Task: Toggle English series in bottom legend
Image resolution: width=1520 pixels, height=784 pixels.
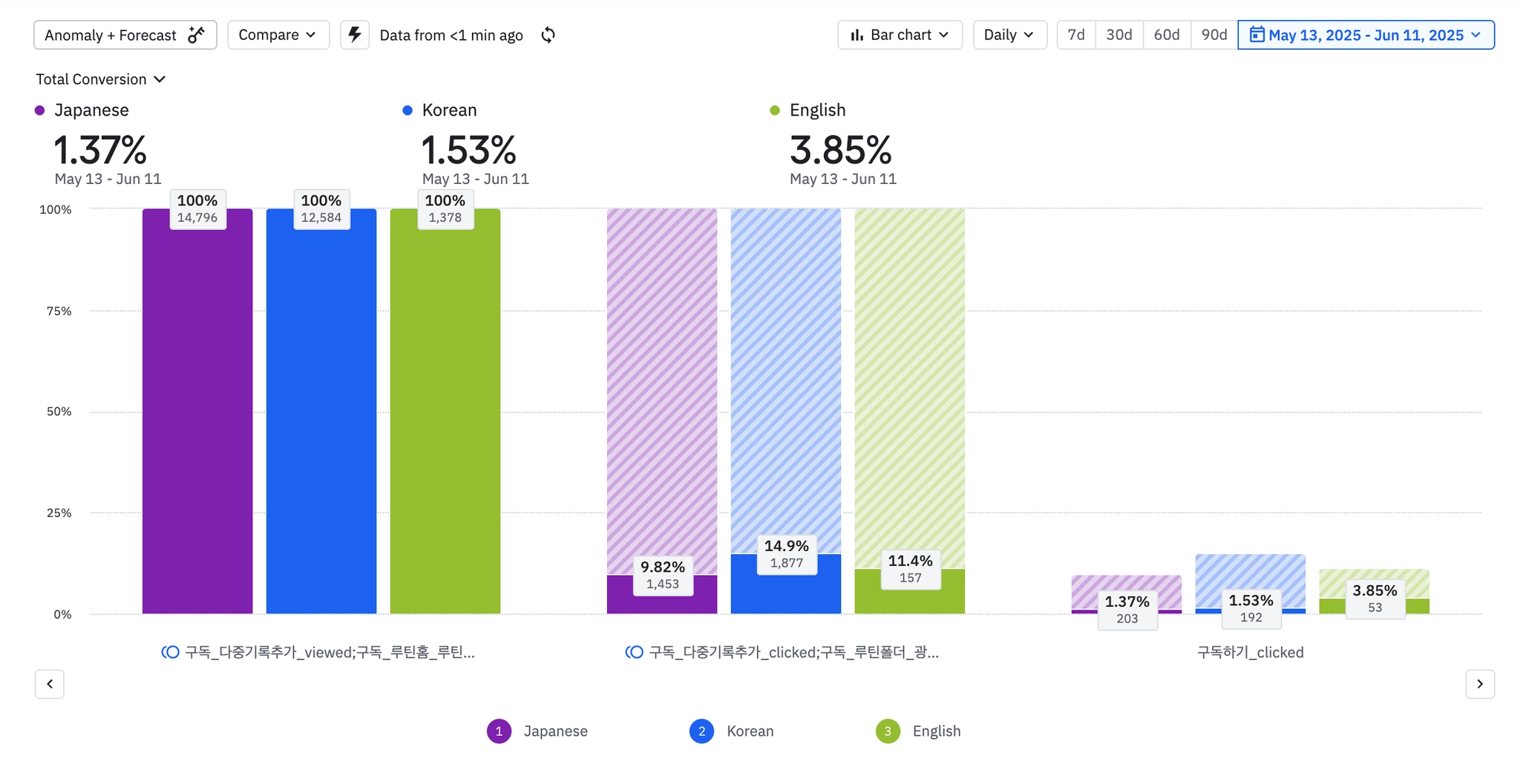Action: 888,731
